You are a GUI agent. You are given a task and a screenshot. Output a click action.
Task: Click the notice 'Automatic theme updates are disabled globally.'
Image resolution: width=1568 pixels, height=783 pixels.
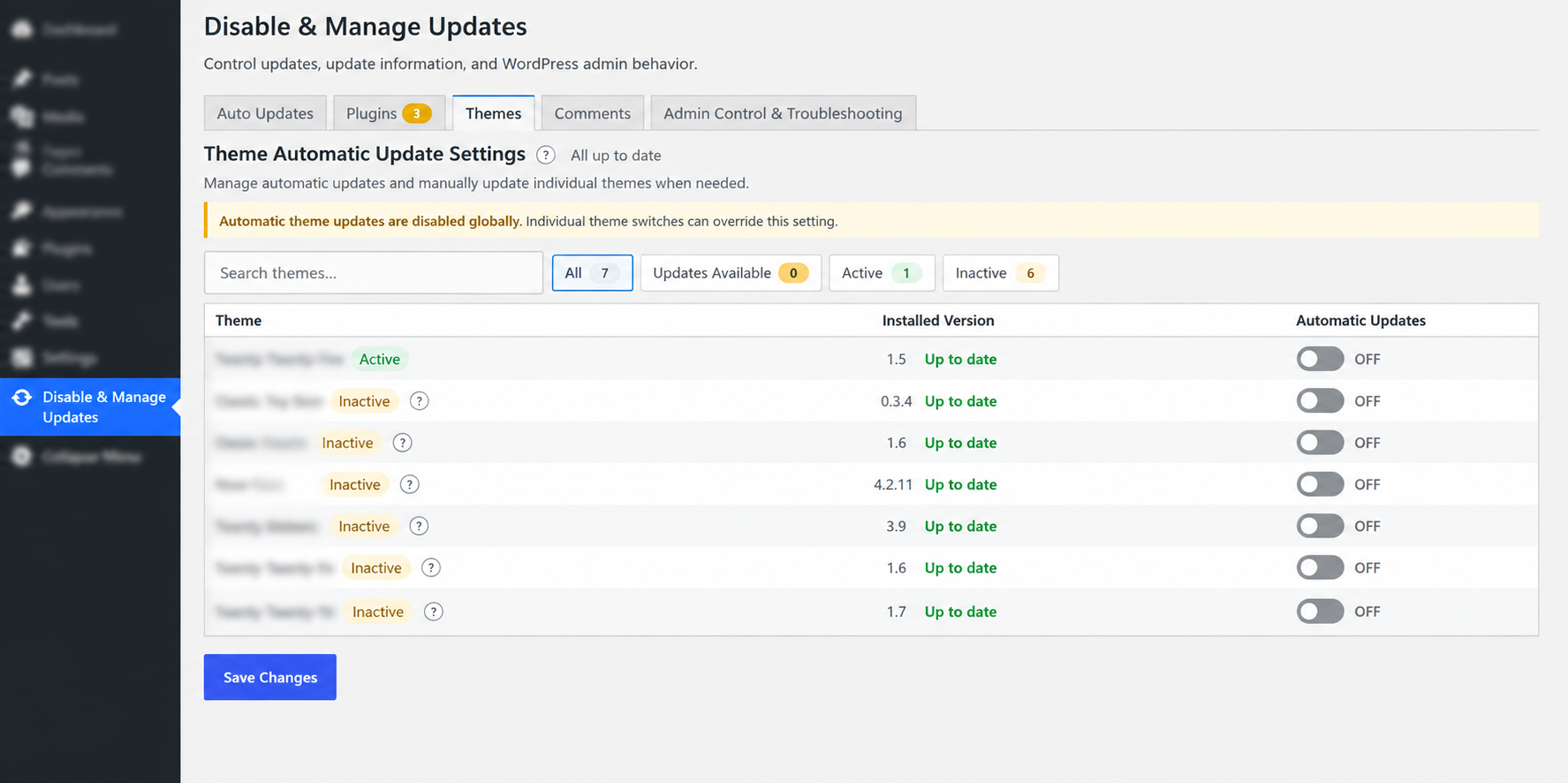coord(370,221)
